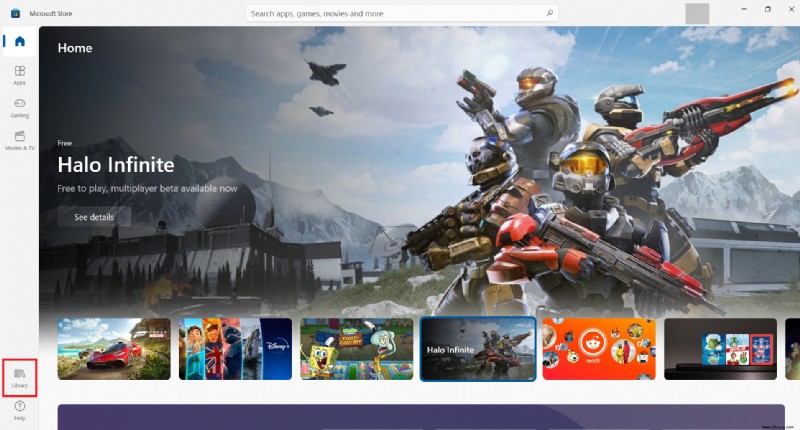800x430 pixels.
Task: Close the Microsoft Store window
Action: [x=791, y=9]
